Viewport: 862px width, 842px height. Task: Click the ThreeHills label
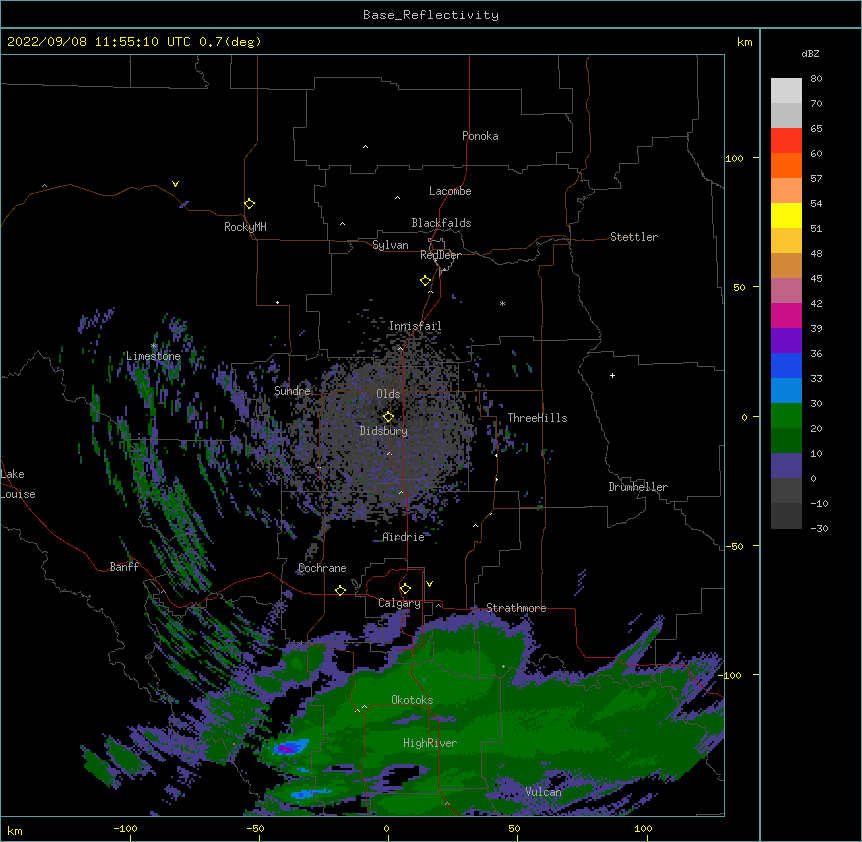coord(537,418)
